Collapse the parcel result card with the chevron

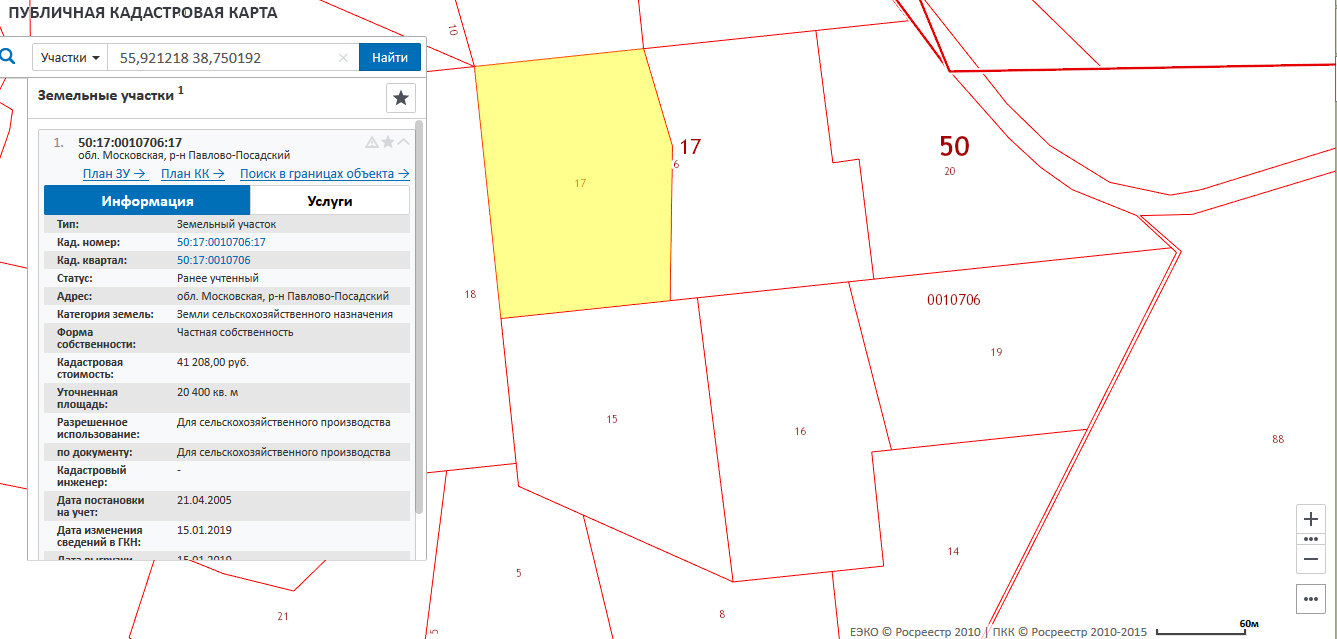[x=404, y=142]
